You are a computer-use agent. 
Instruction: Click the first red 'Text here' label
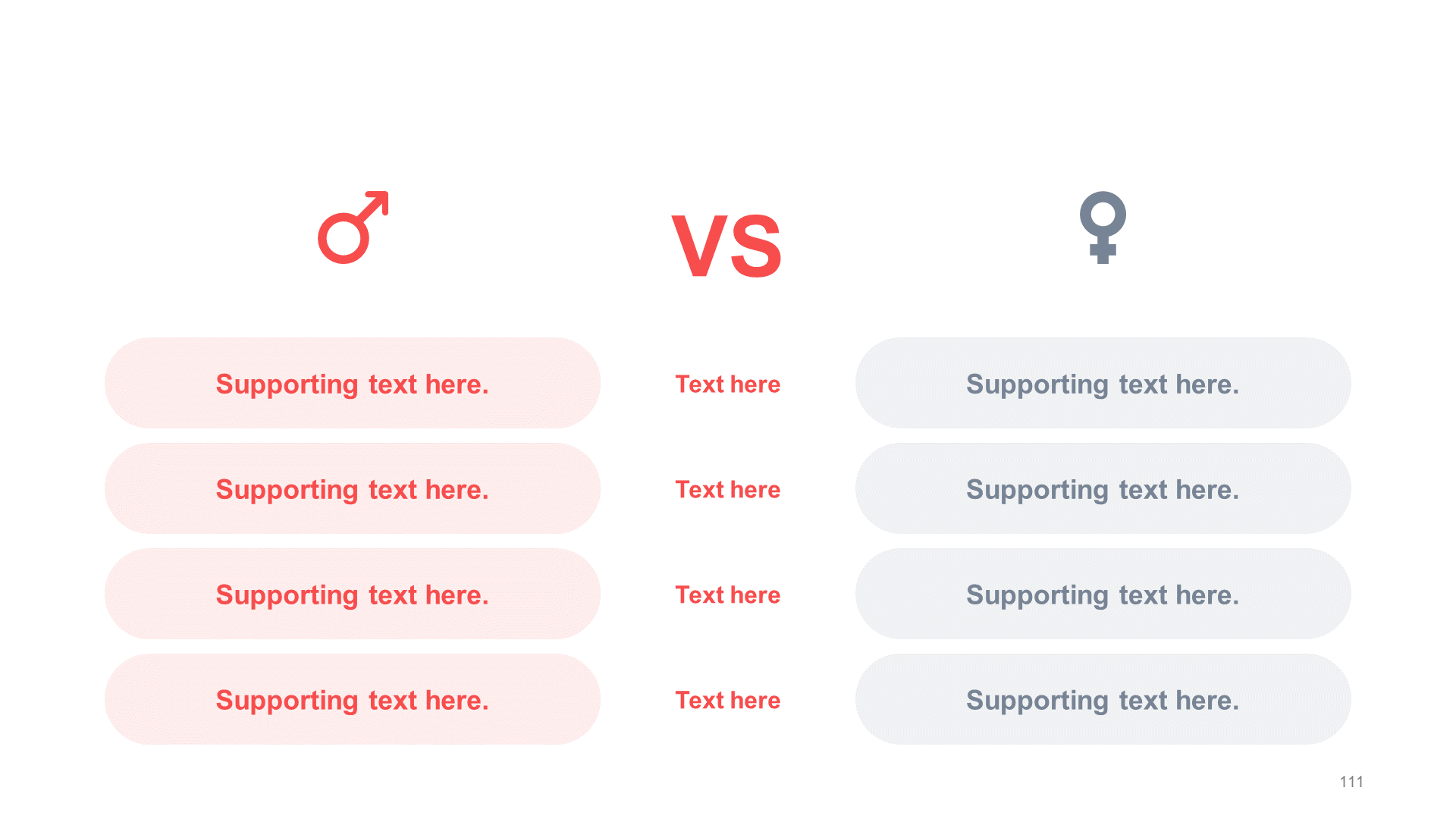(728, 384)
